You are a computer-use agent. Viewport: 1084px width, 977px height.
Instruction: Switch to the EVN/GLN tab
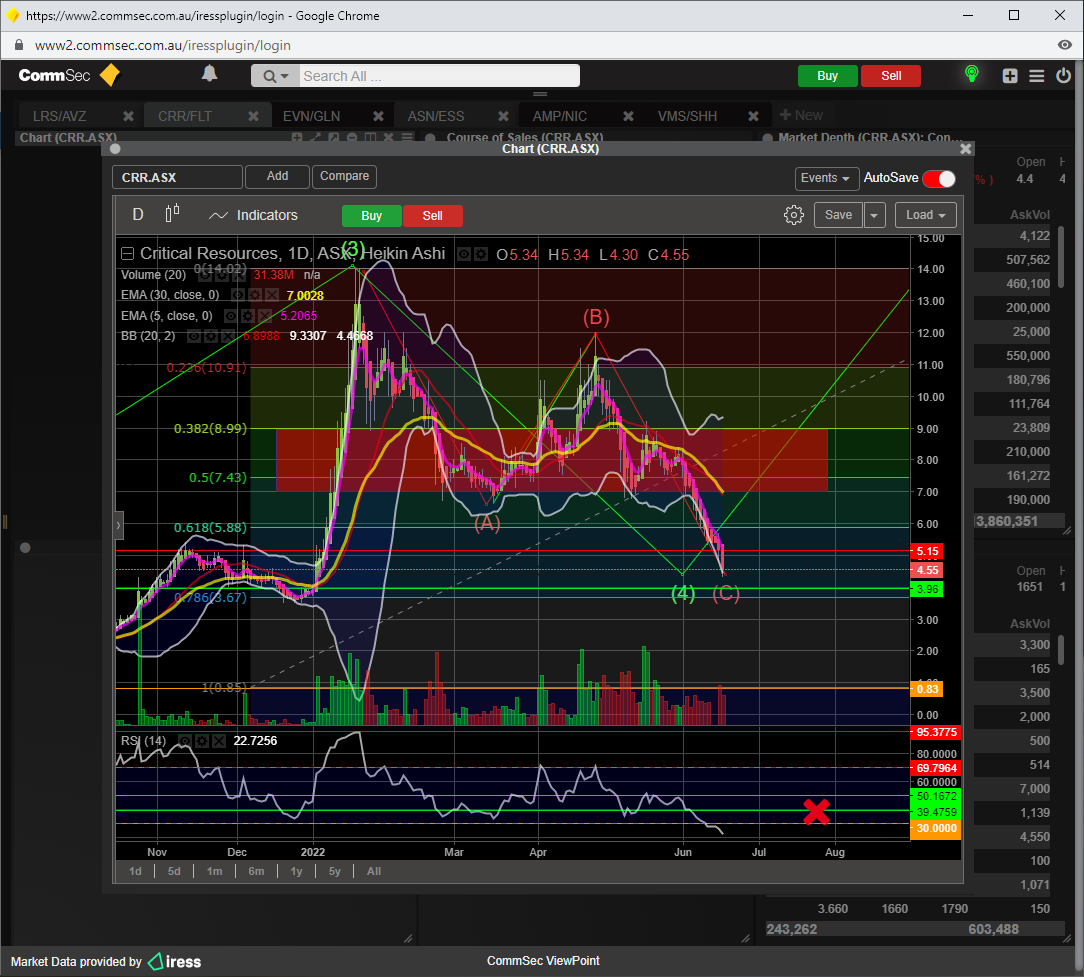311,116
